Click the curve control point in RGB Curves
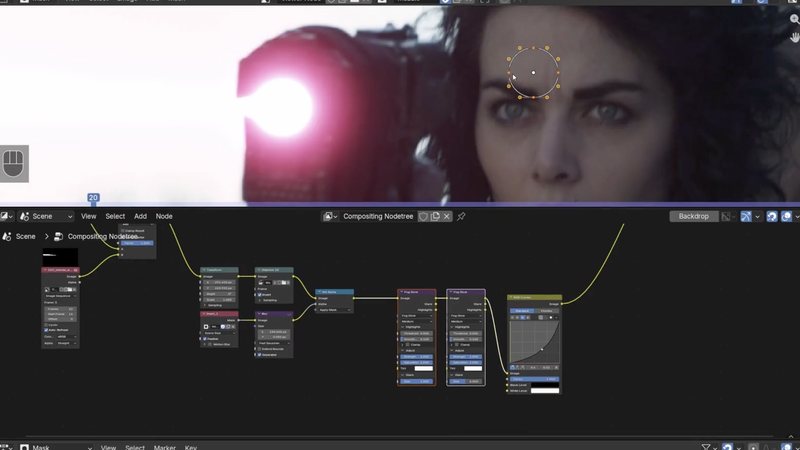This screenshot has width=800, height=450. 542,349
